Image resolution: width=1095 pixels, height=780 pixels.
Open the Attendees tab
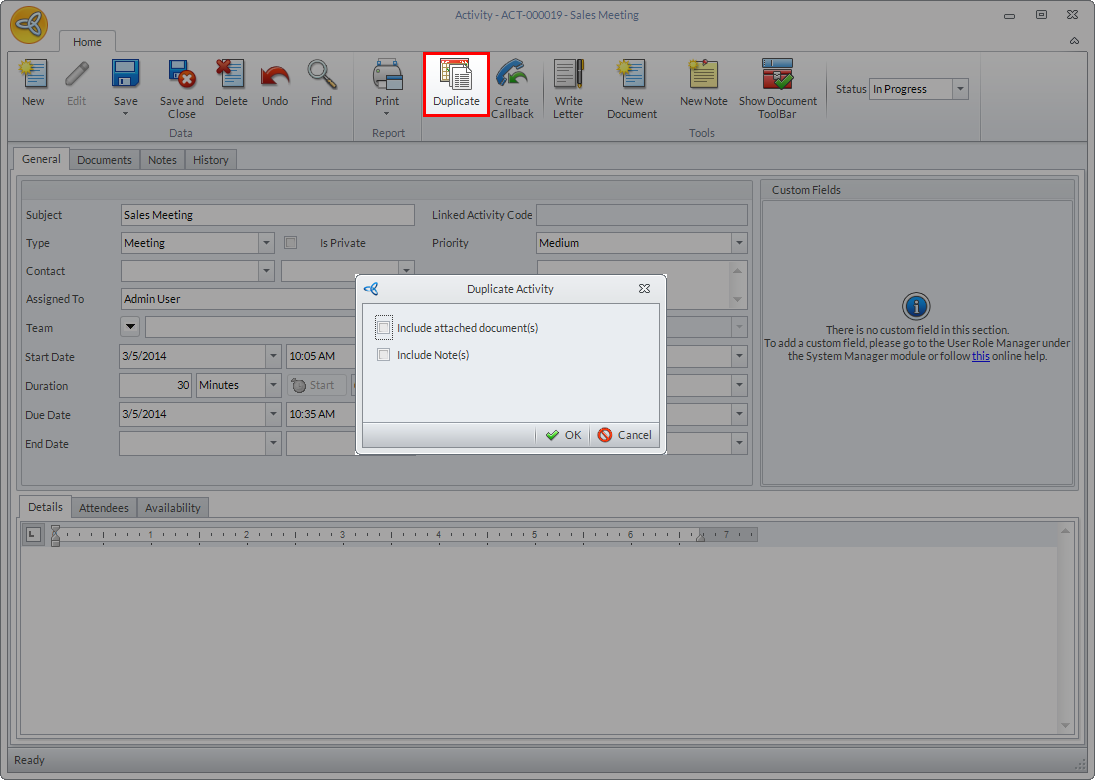pos(104,508)
